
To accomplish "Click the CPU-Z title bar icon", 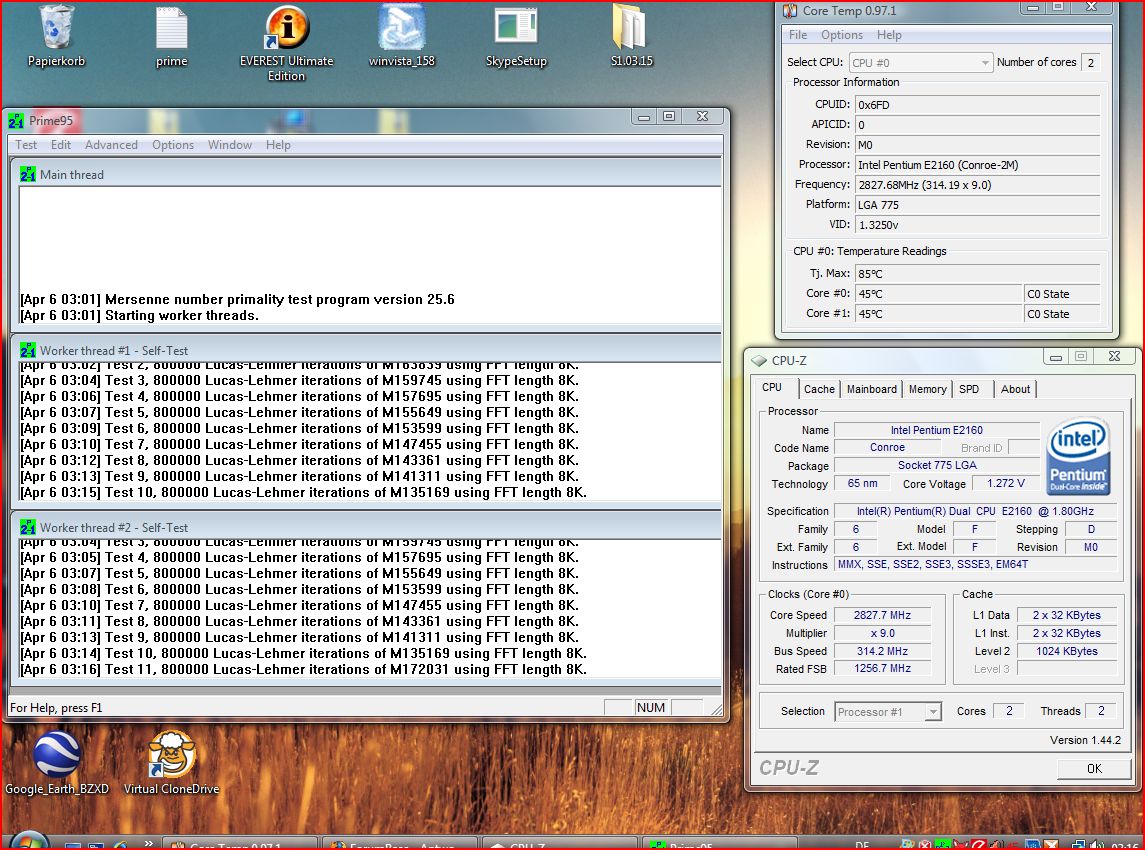I will tap(759, 360).
